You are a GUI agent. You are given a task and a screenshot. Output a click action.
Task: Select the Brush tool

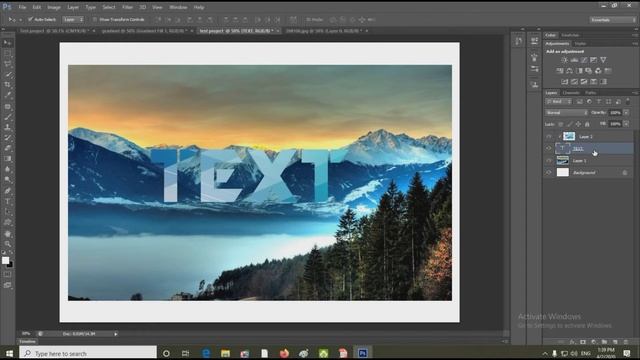pyautogui.click(x=8, y=117)
